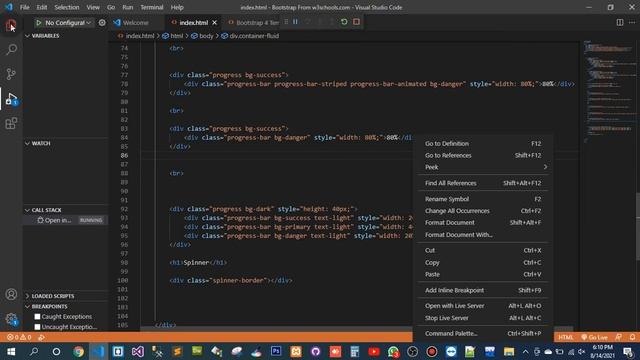
Task: Click line number 86 in the gutter
Action: coord(124,156)
